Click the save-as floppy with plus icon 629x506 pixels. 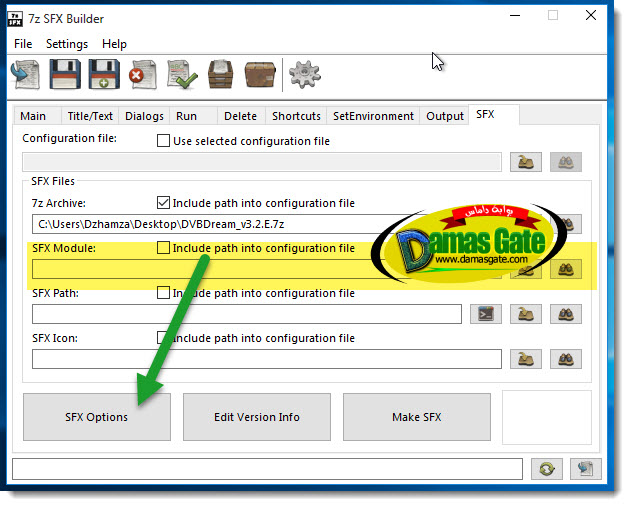point(104,74)
